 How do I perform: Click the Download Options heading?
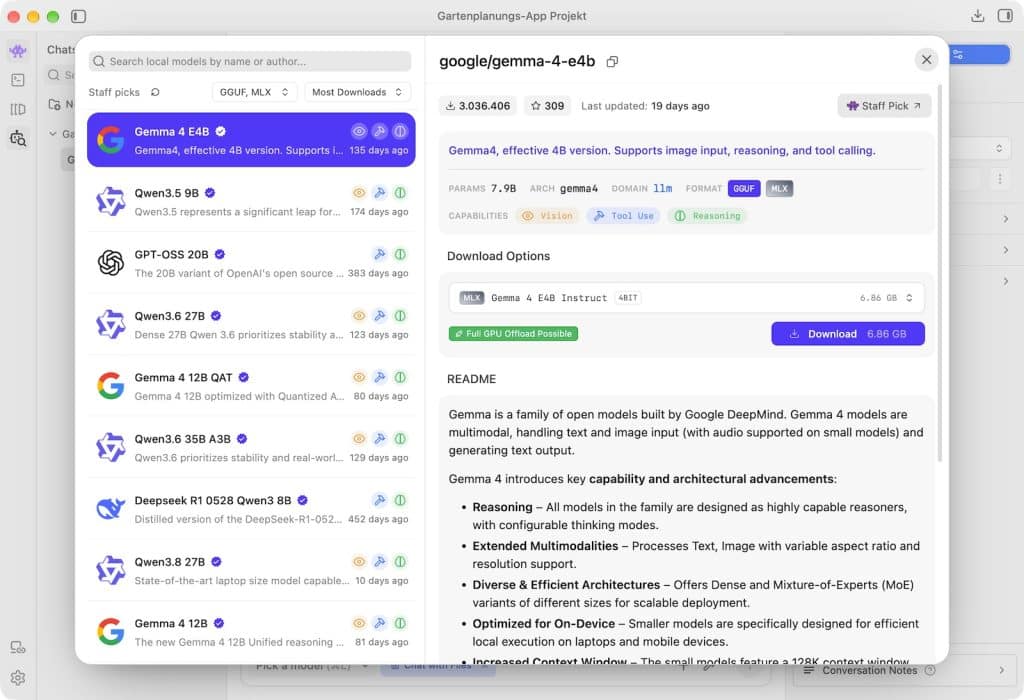point(498,257)
